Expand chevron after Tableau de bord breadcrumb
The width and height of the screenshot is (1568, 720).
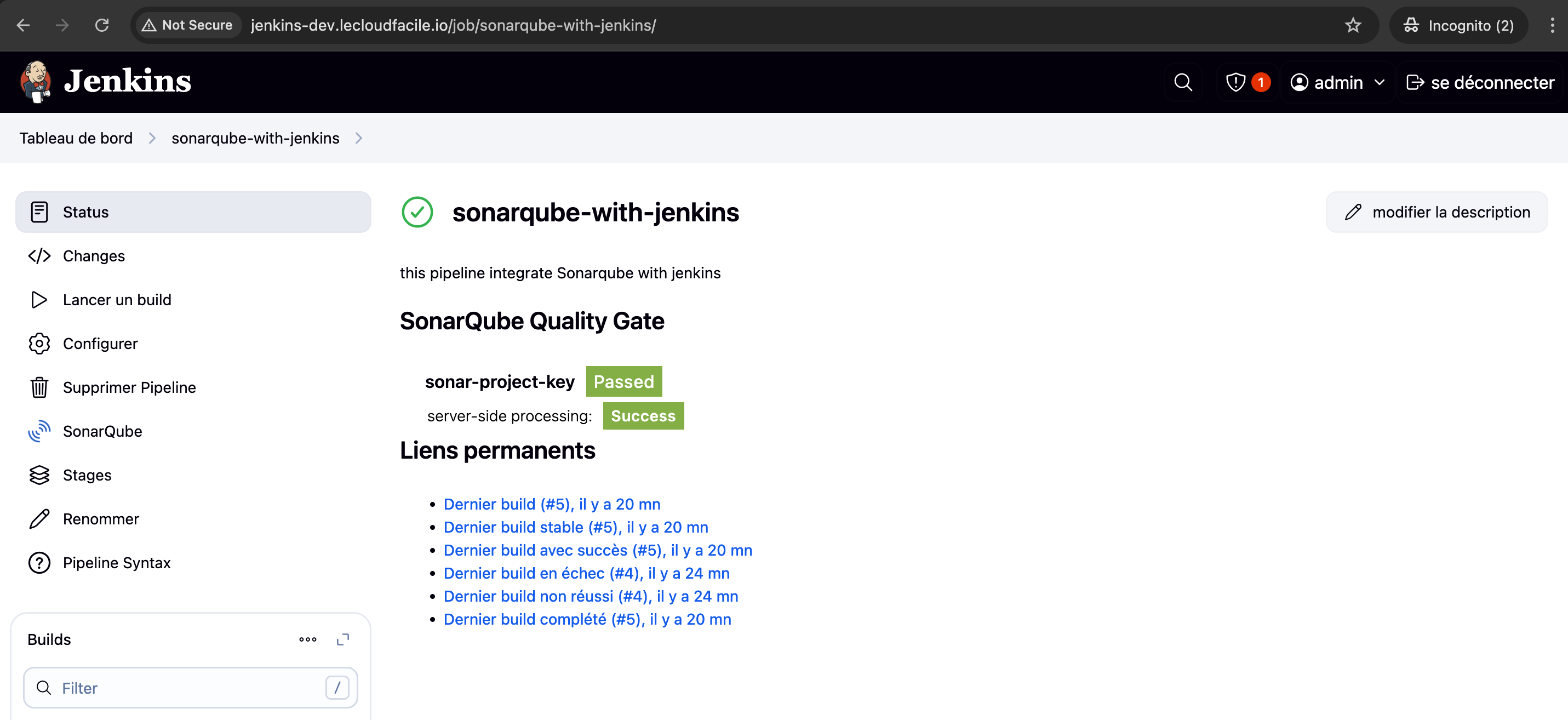[152, 138]
